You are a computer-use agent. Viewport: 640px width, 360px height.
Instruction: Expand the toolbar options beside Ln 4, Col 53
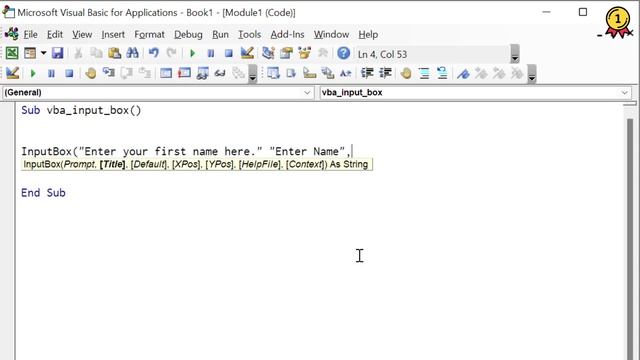515,54
